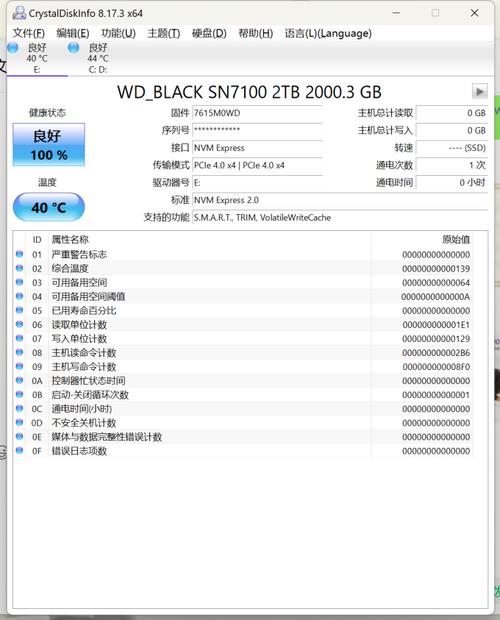Image resolution: width=500 pixels, height=620 pixels.
Task: Click status dot for attribute 05
Action: pos(19,310)
